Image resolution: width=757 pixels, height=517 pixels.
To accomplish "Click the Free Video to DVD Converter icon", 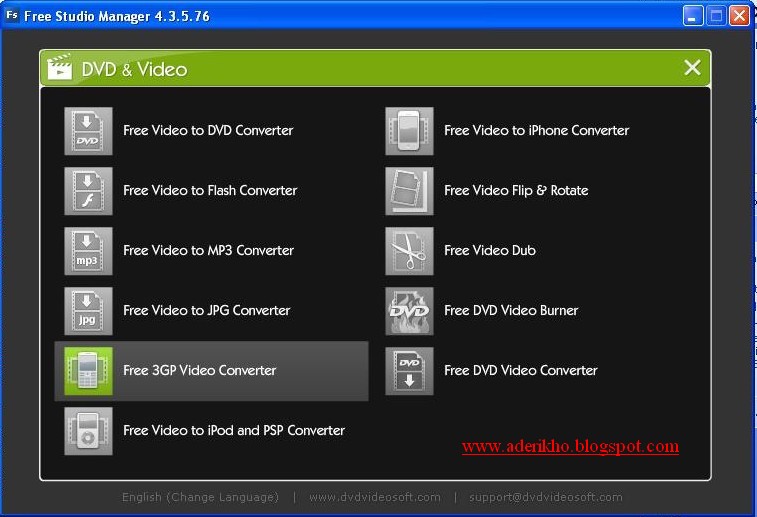I will coord(88,131).
